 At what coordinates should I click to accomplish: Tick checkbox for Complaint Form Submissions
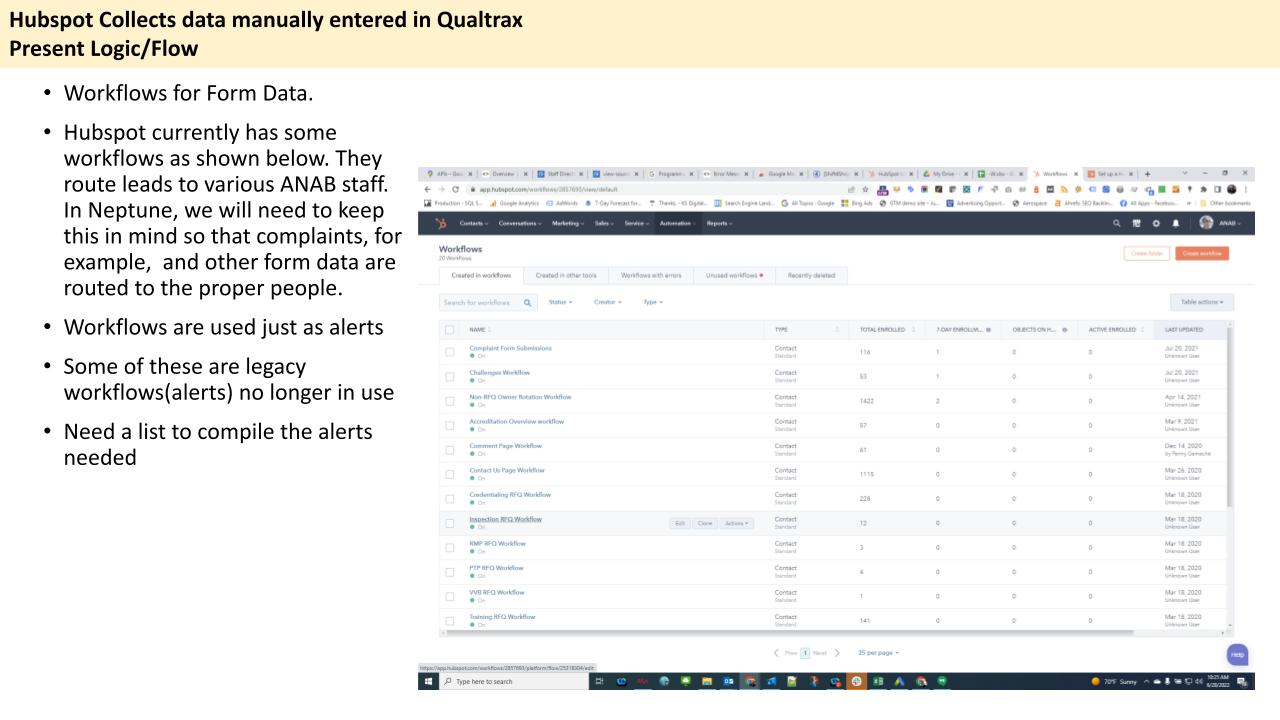pos(449,352)
